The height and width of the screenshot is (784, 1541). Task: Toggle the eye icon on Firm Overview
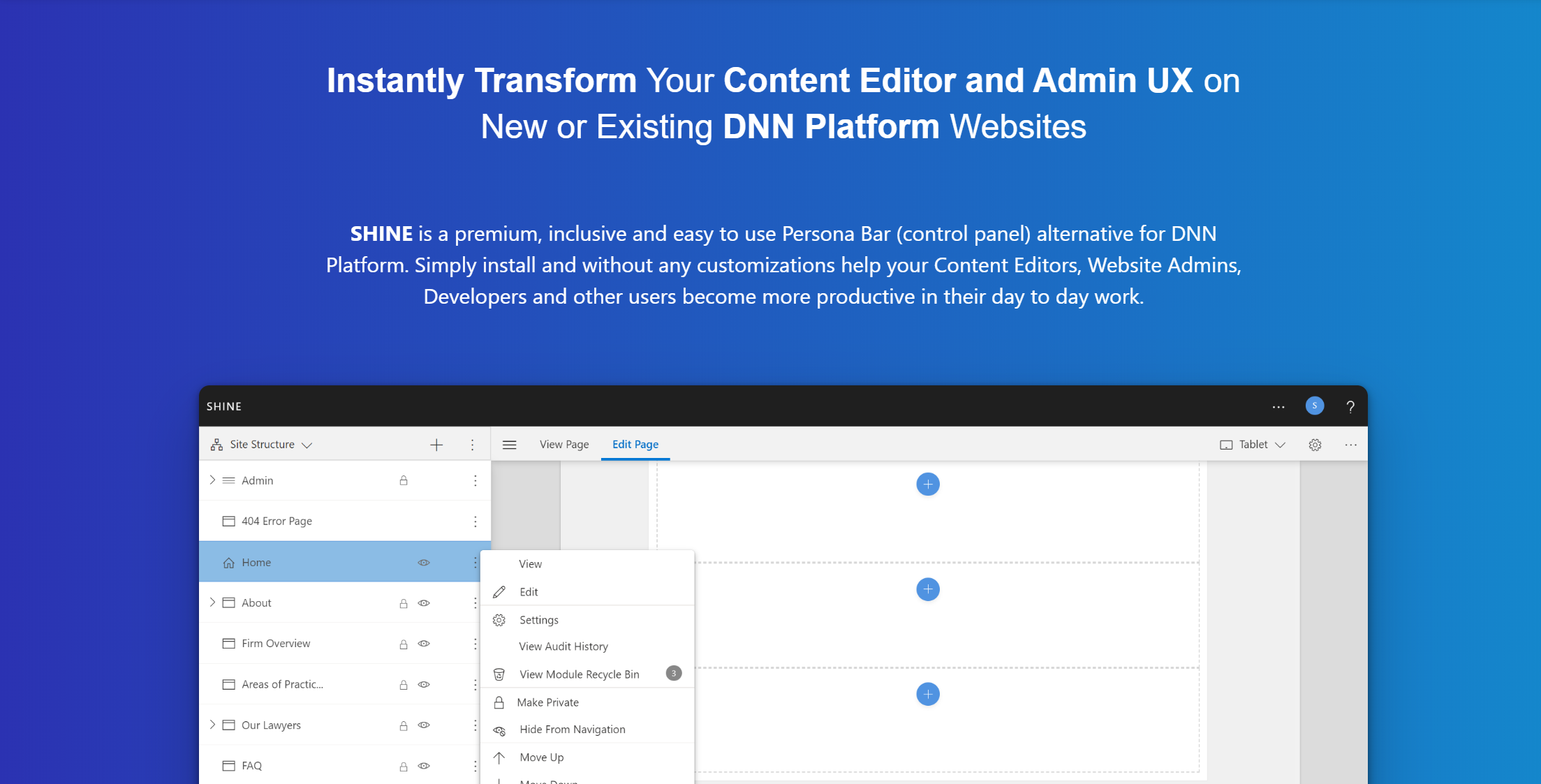(424, 643)
